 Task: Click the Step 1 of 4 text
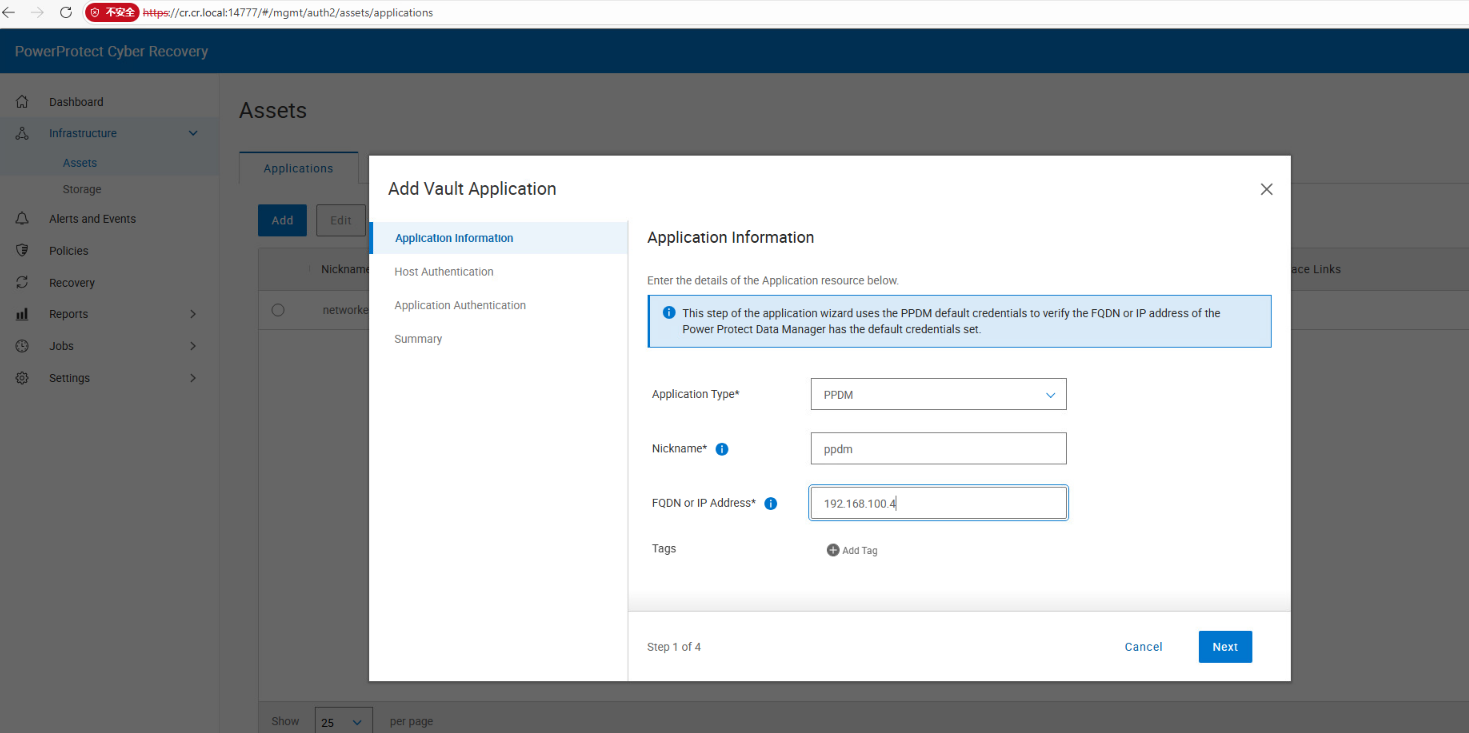[674, 647]
